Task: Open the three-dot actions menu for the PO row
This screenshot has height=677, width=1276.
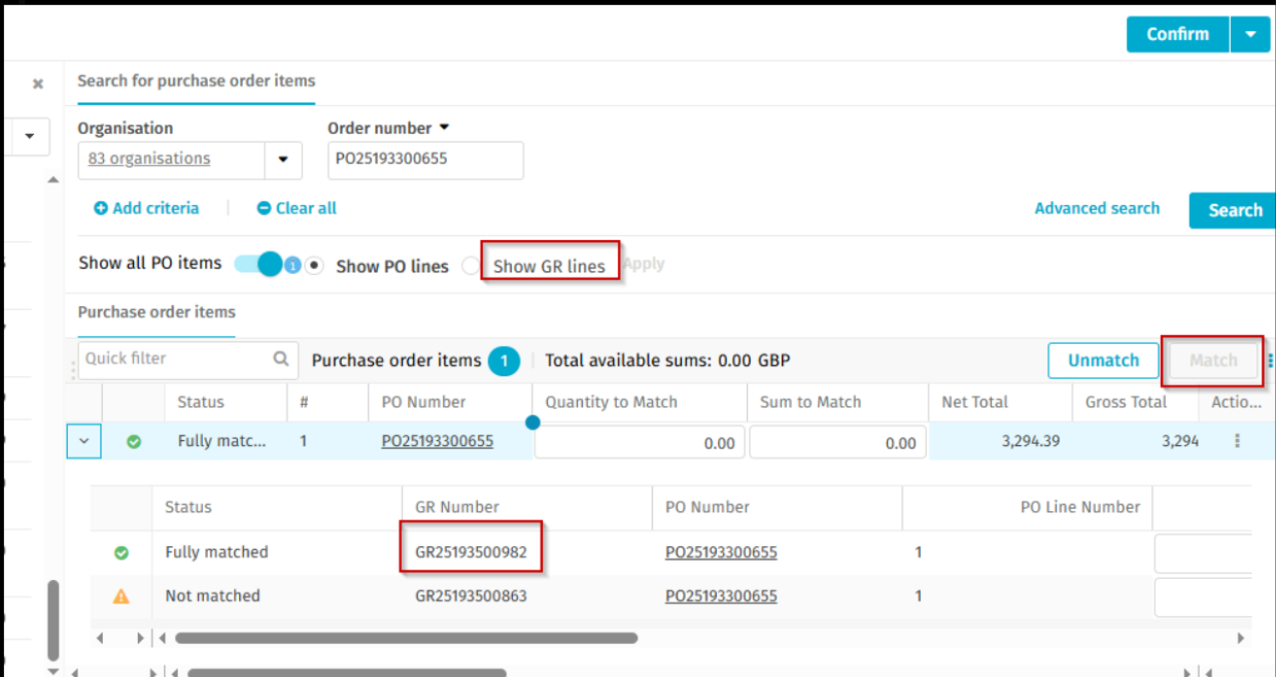Action: 1237,441
